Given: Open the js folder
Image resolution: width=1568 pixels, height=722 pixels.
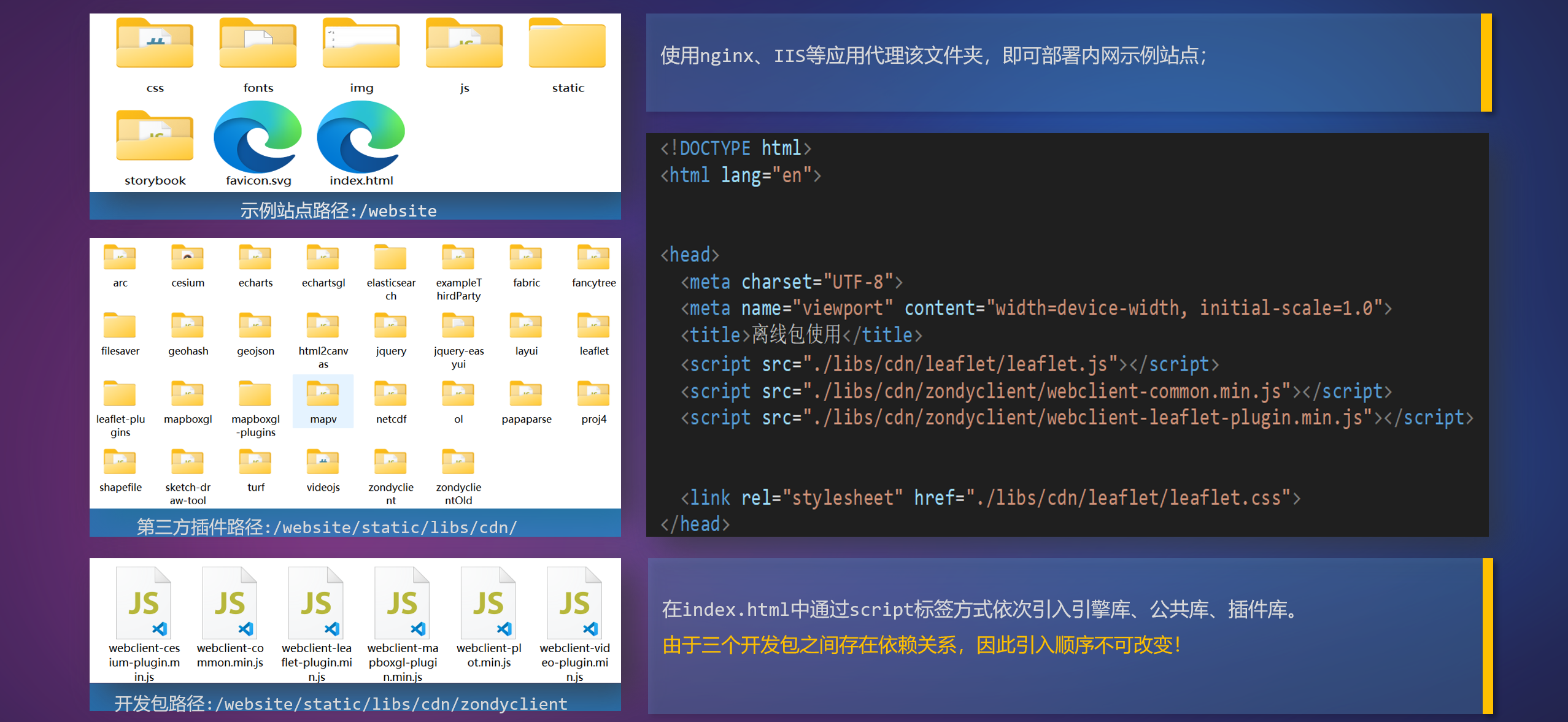Looking at the screenshot, I should tap(464, 43).
